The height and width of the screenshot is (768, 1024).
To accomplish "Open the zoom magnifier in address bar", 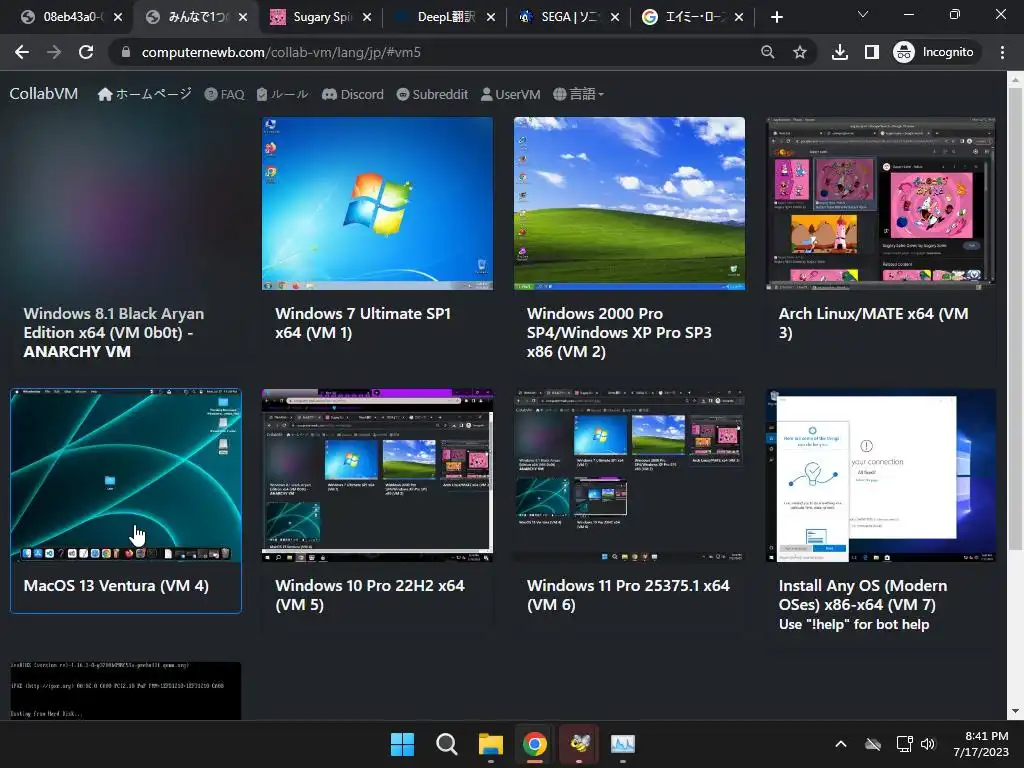I will (768, 52).
